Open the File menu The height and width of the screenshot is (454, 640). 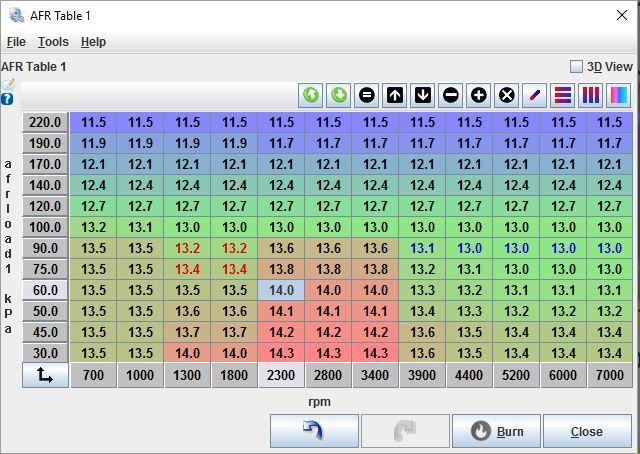(16, 42)
